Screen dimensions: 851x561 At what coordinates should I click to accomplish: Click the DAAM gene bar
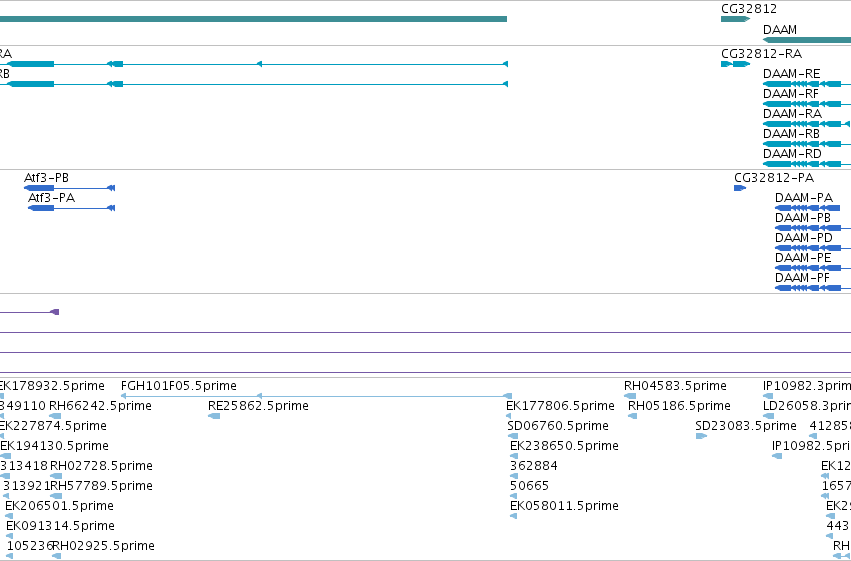pyautogui.click(x=807, y=40)
